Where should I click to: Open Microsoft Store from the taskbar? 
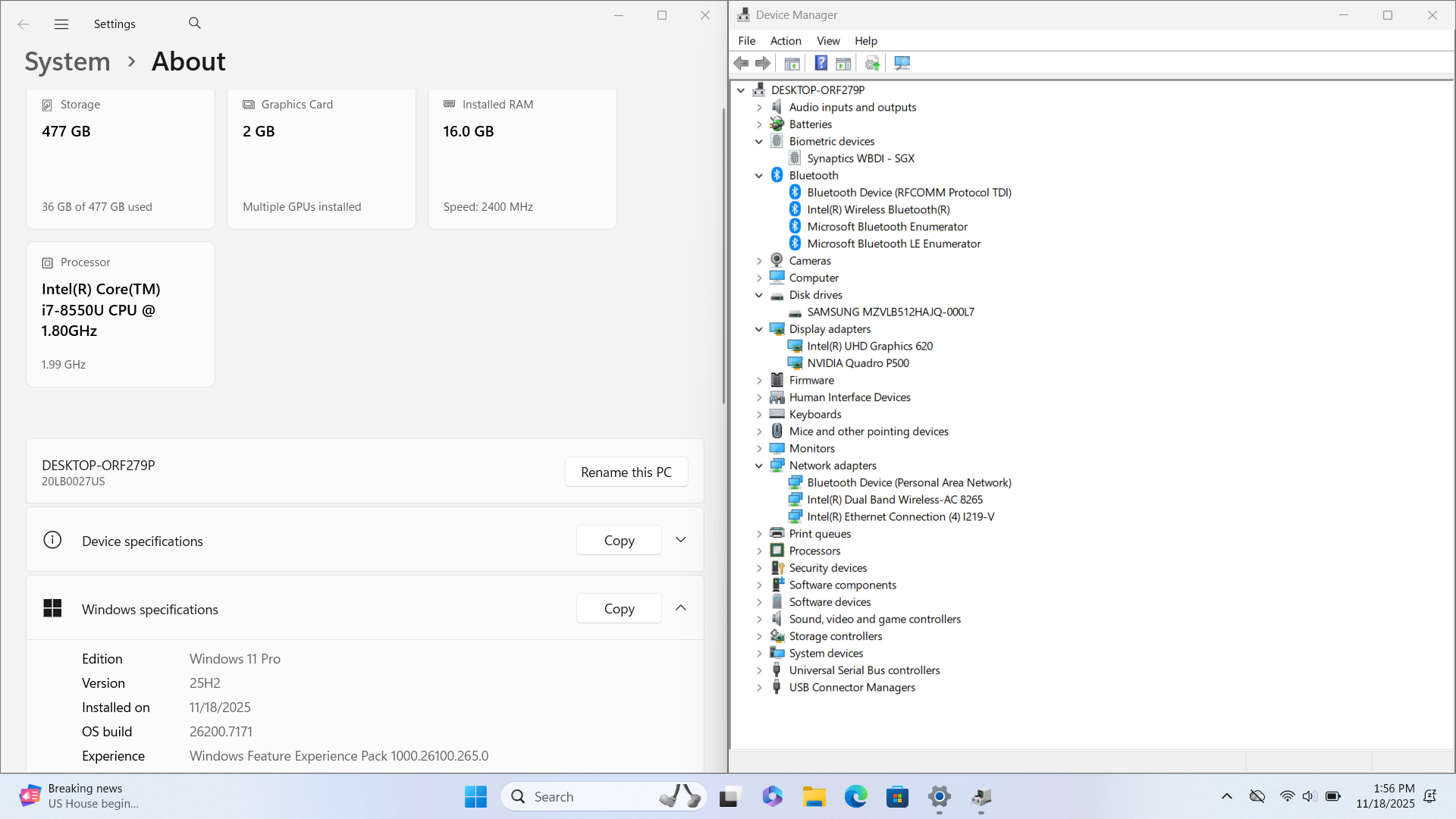[x=897, y=797]
